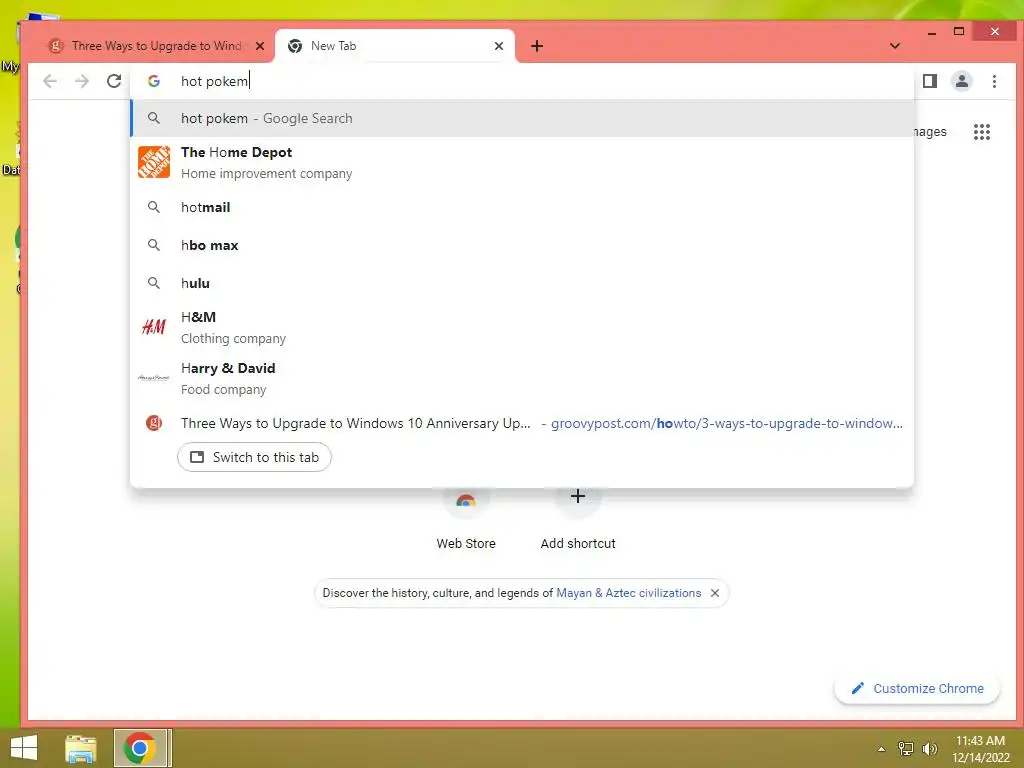Choose the hbo max suggestion
The height and width of the screenshot is (768, 1024).
522,245
